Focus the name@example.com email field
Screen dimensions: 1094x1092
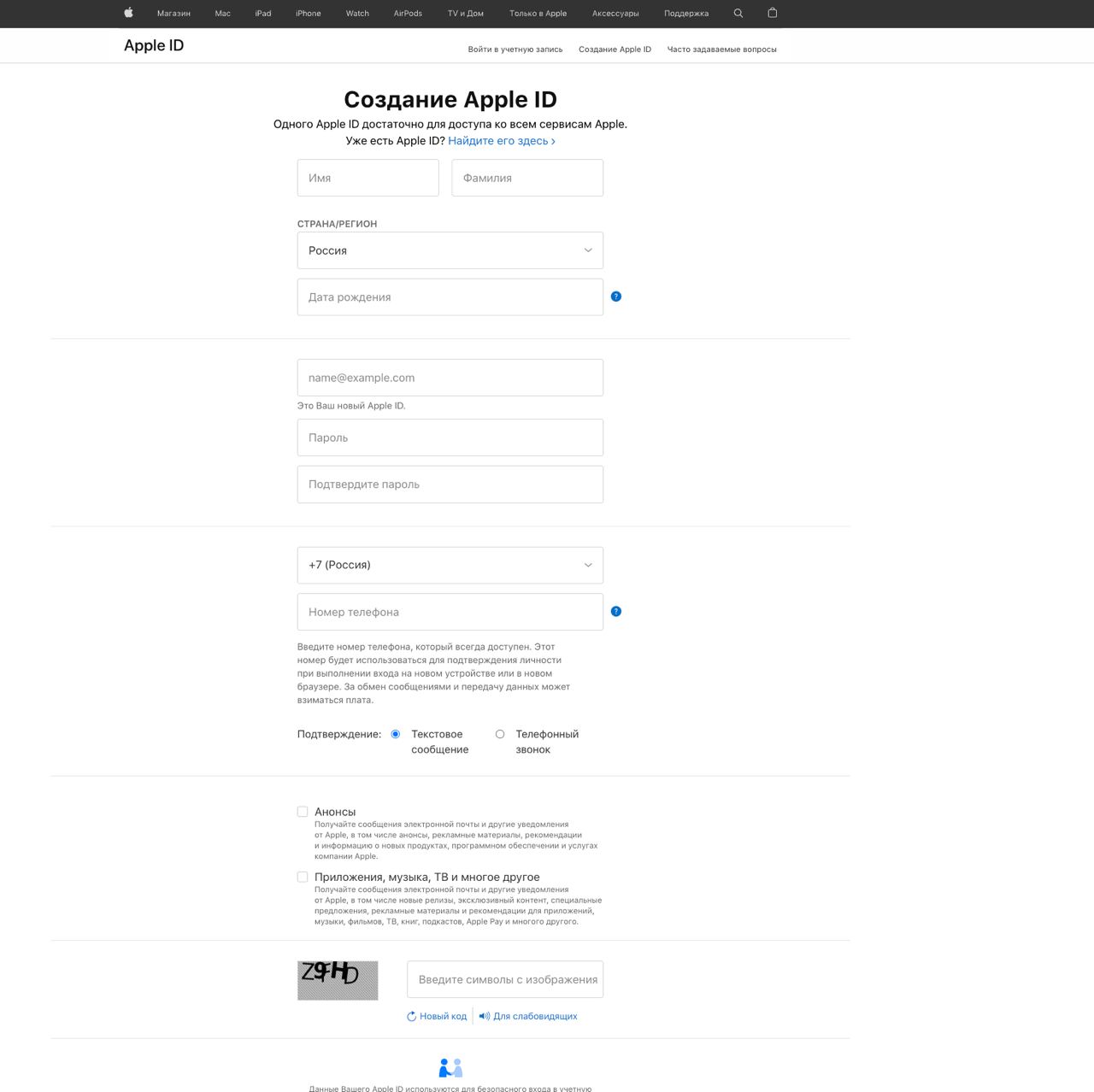(450, 378)
